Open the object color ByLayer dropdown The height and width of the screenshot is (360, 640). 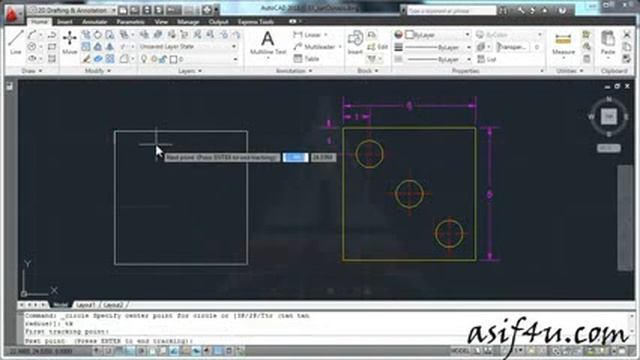point(438,35)
